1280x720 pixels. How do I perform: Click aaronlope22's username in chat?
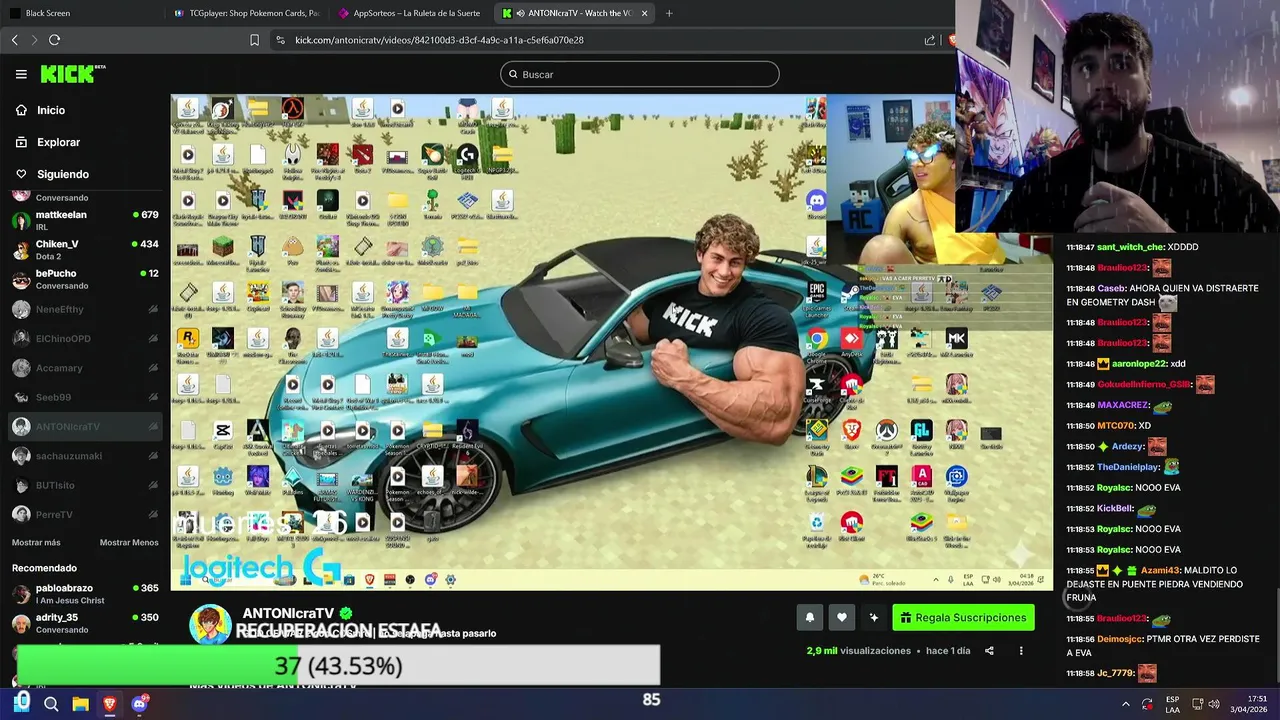[x=1139, y=364]
